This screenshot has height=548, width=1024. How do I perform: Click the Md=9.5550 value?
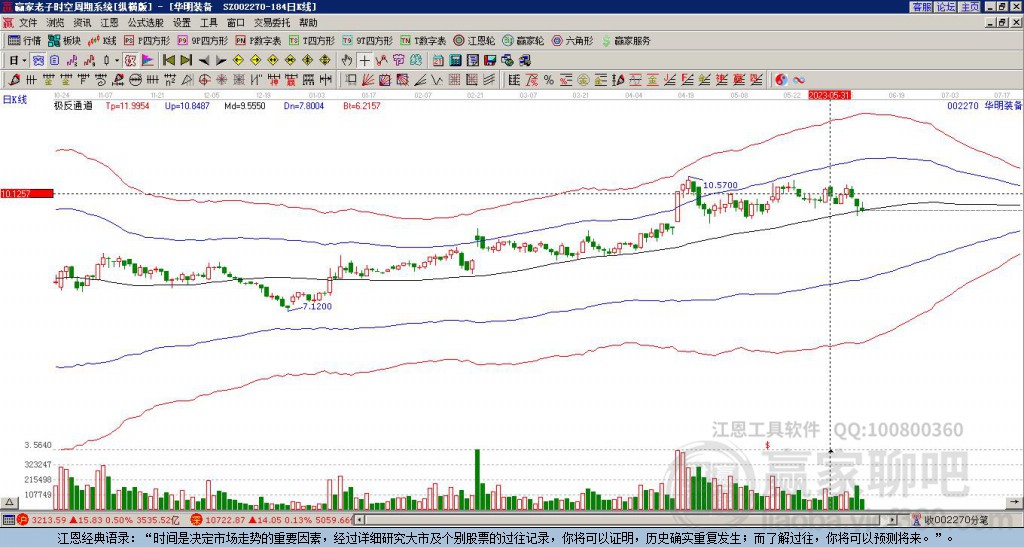click(x=245, y=105)
